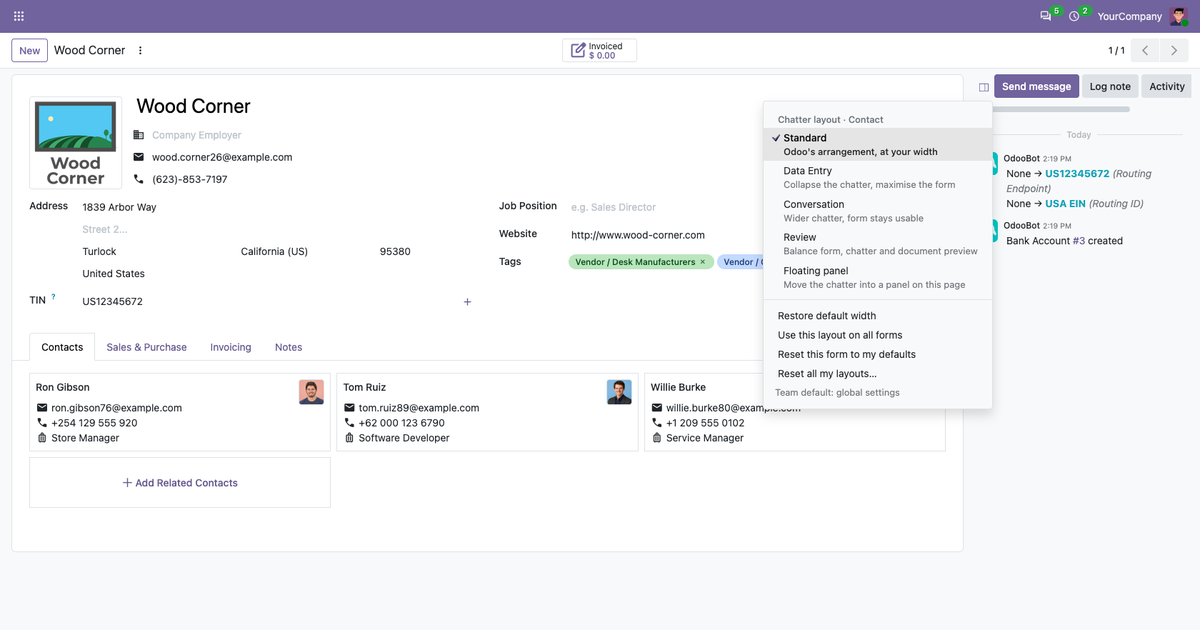The height and width of the screenshot is (630, 1200).
Task: Click the TIN help question mark
Action: 53,297
